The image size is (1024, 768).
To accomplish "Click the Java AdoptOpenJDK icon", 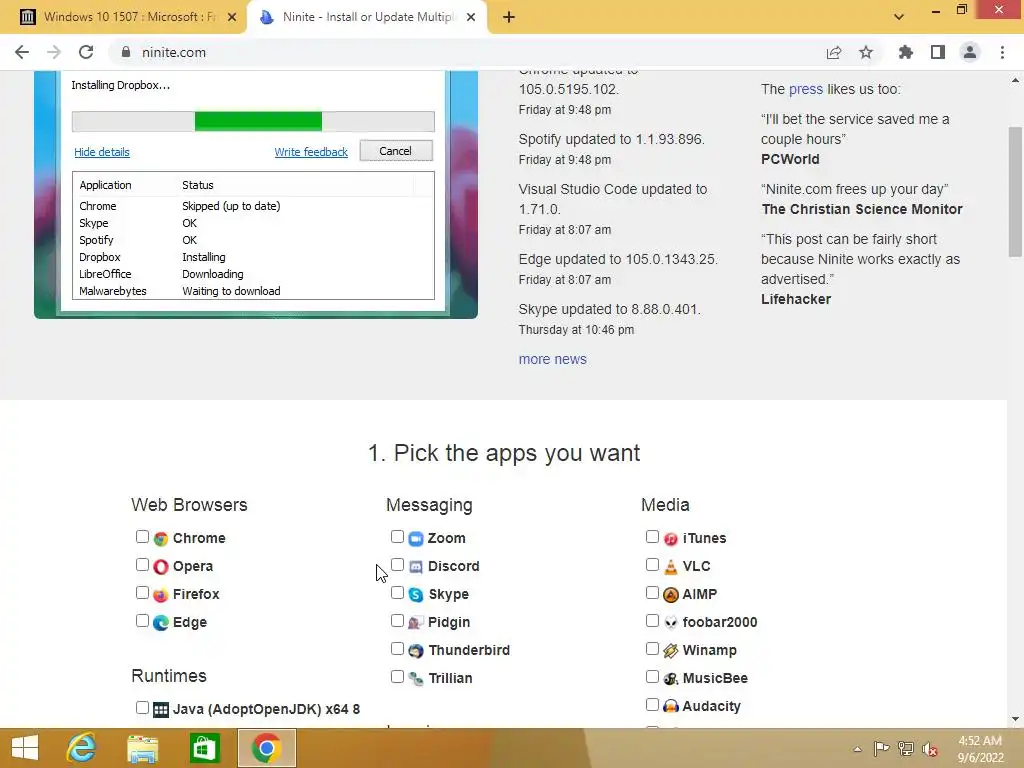I will 161,710.
